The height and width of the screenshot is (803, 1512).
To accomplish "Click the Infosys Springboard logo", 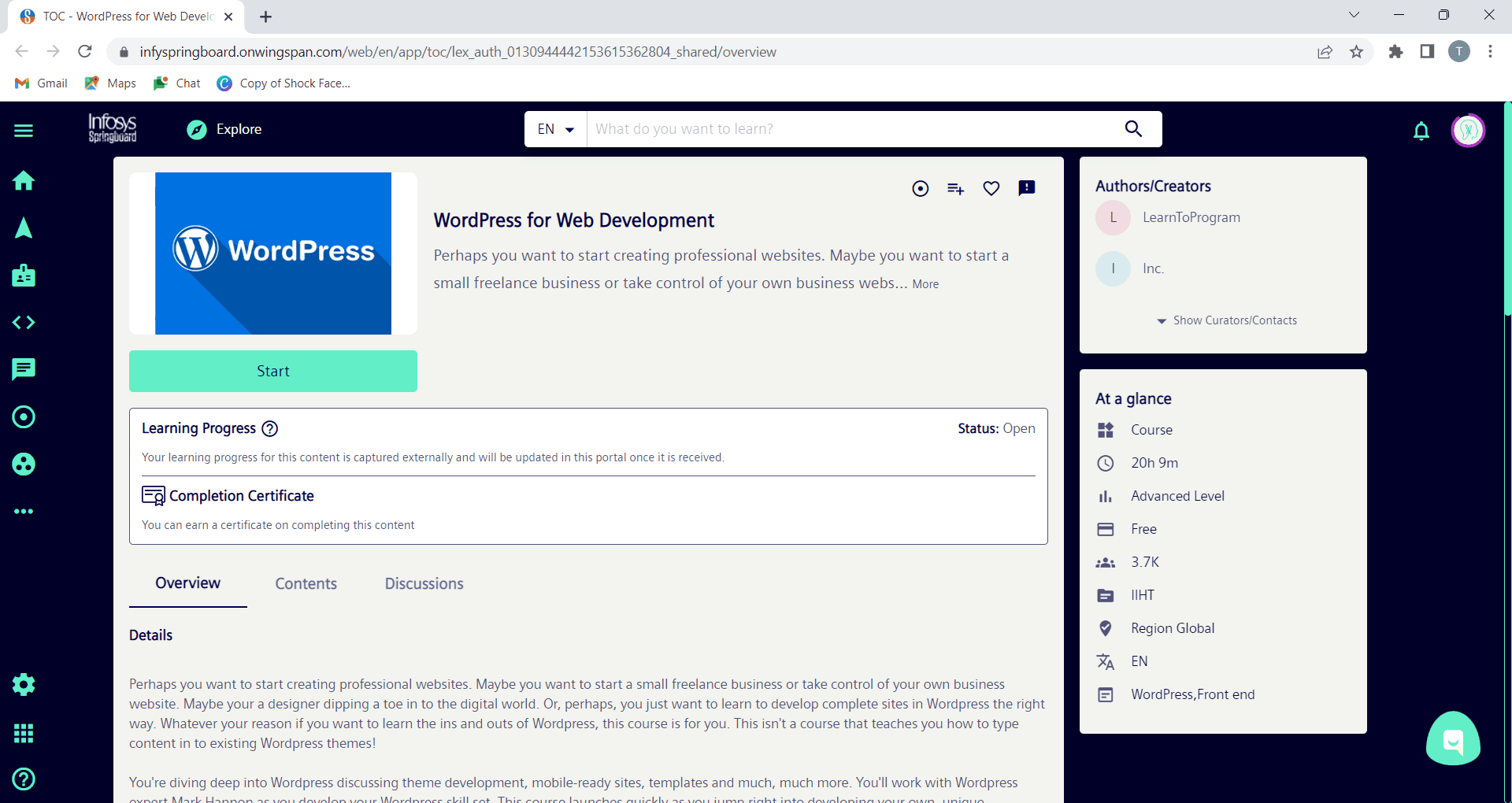I will (x=113, y=128).
